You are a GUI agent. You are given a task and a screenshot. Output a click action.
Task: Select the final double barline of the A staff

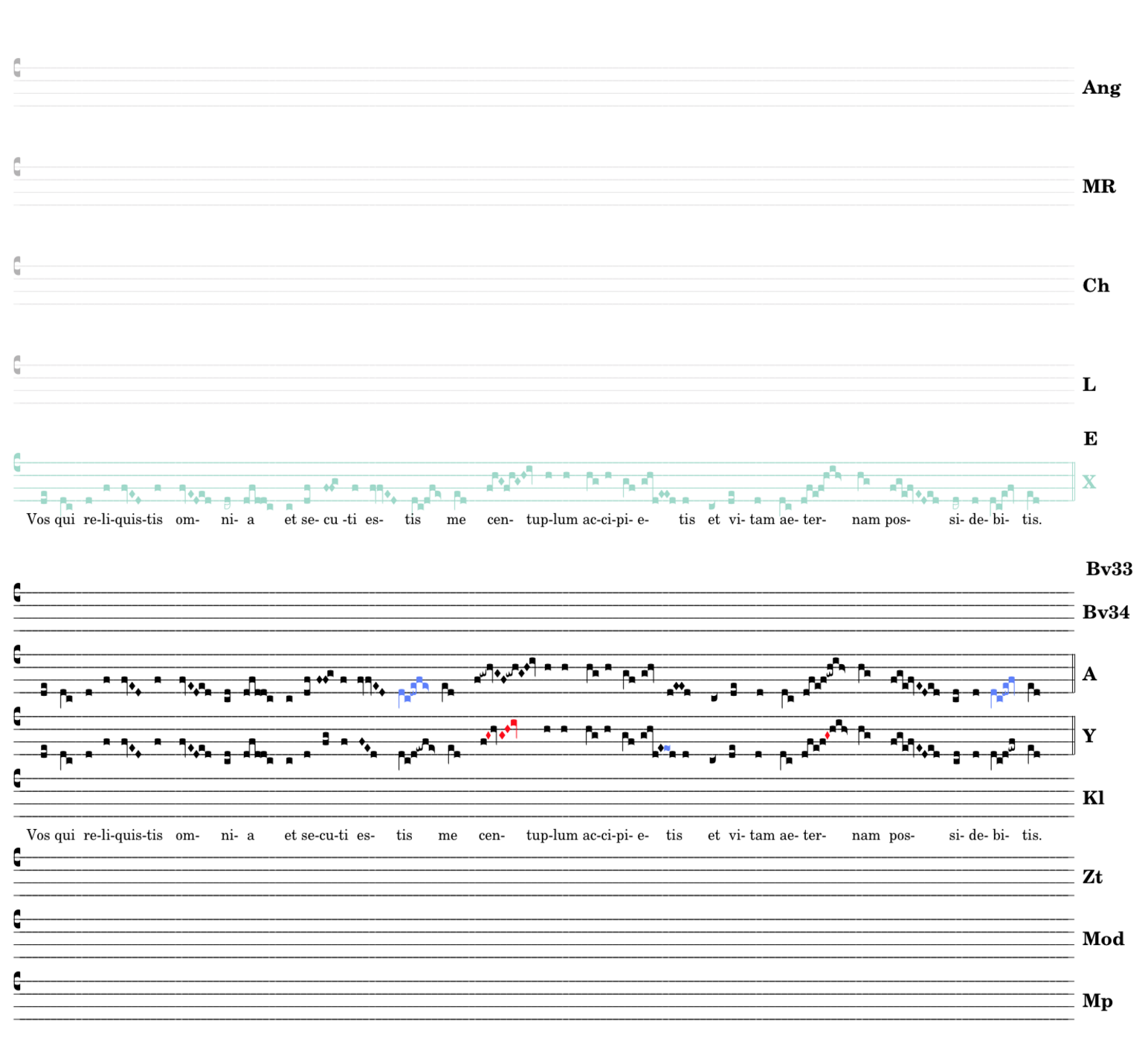click(1073, 674)
